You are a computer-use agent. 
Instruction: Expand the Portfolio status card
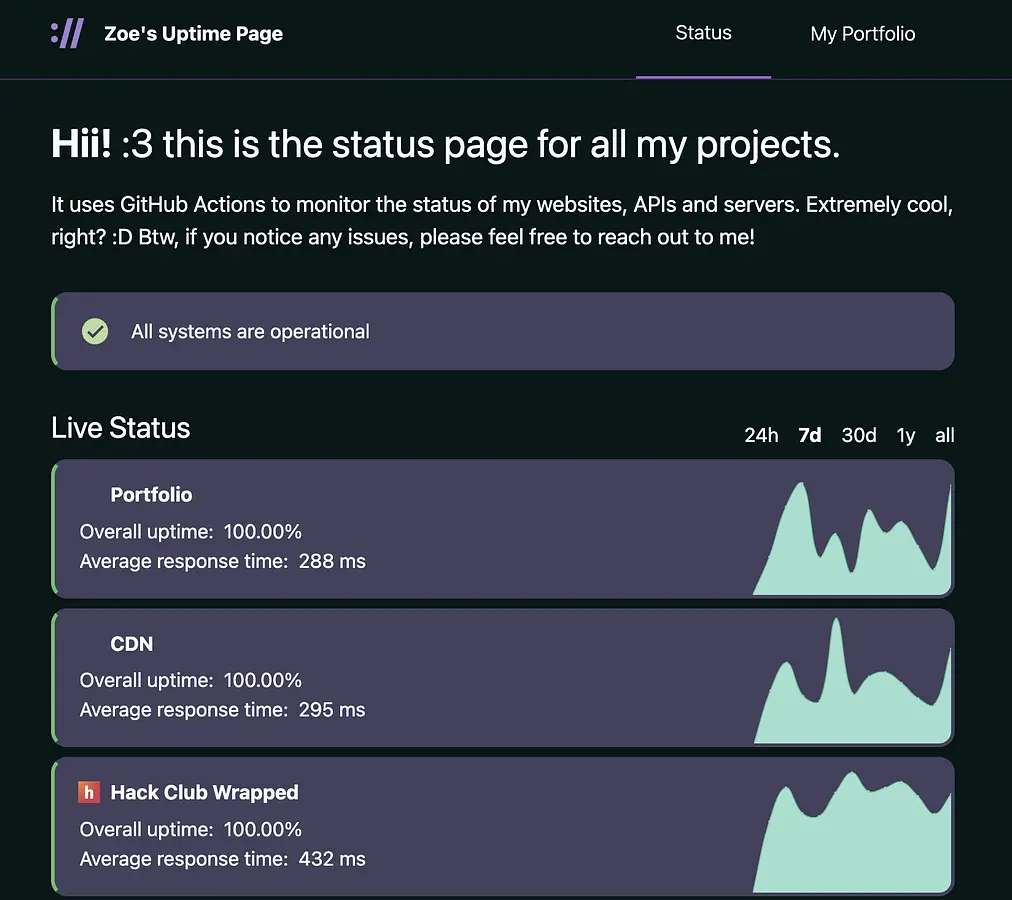point(400,528)
